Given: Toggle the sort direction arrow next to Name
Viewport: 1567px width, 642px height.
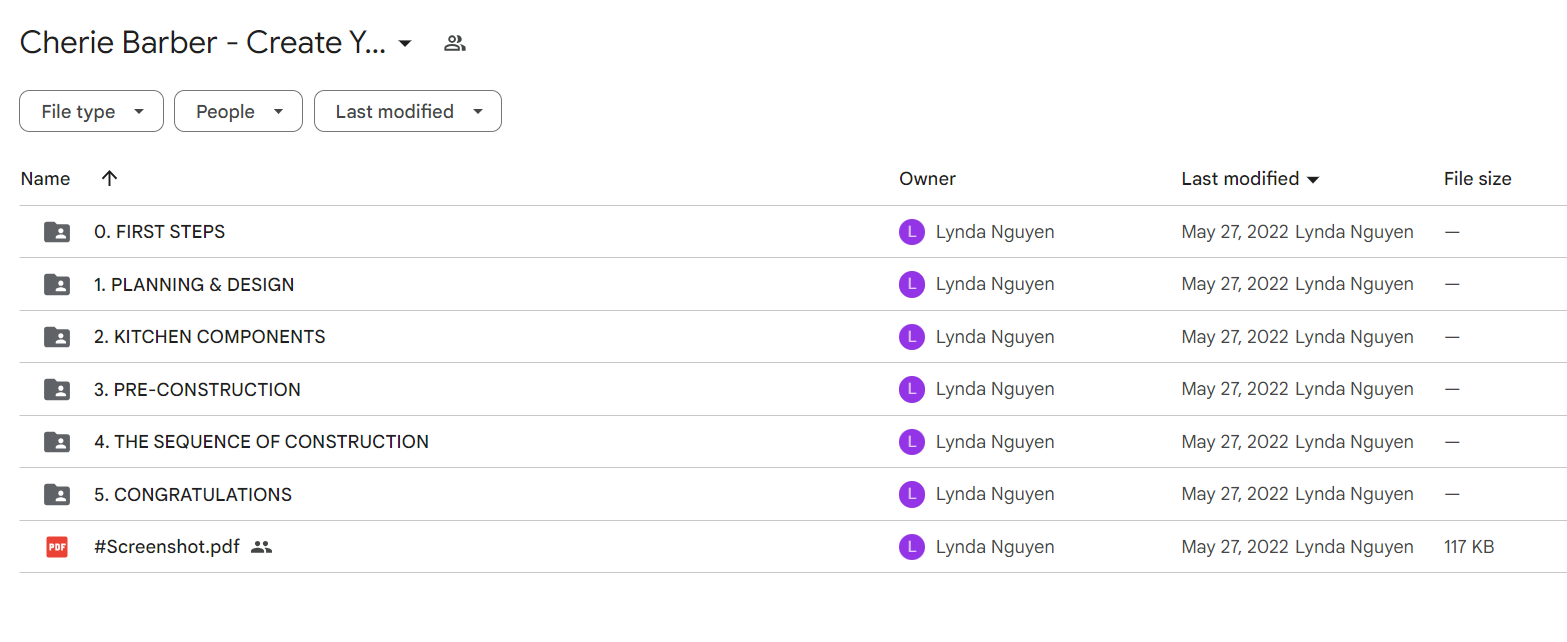Looking at the screenshot, I should tap(110, 178).
